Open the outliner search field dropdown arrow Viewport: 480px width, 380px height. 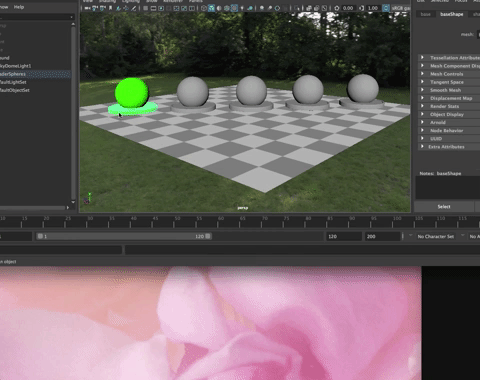[x=72, y=17]
